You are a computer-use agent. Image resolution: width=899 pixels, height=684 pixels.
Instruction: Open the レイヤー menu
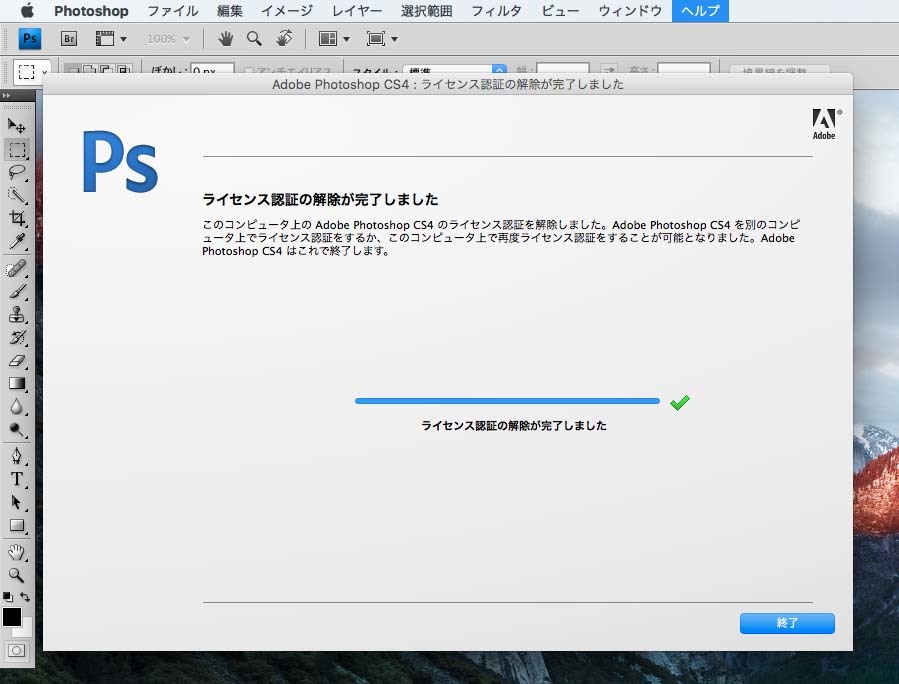coord(357,10)
